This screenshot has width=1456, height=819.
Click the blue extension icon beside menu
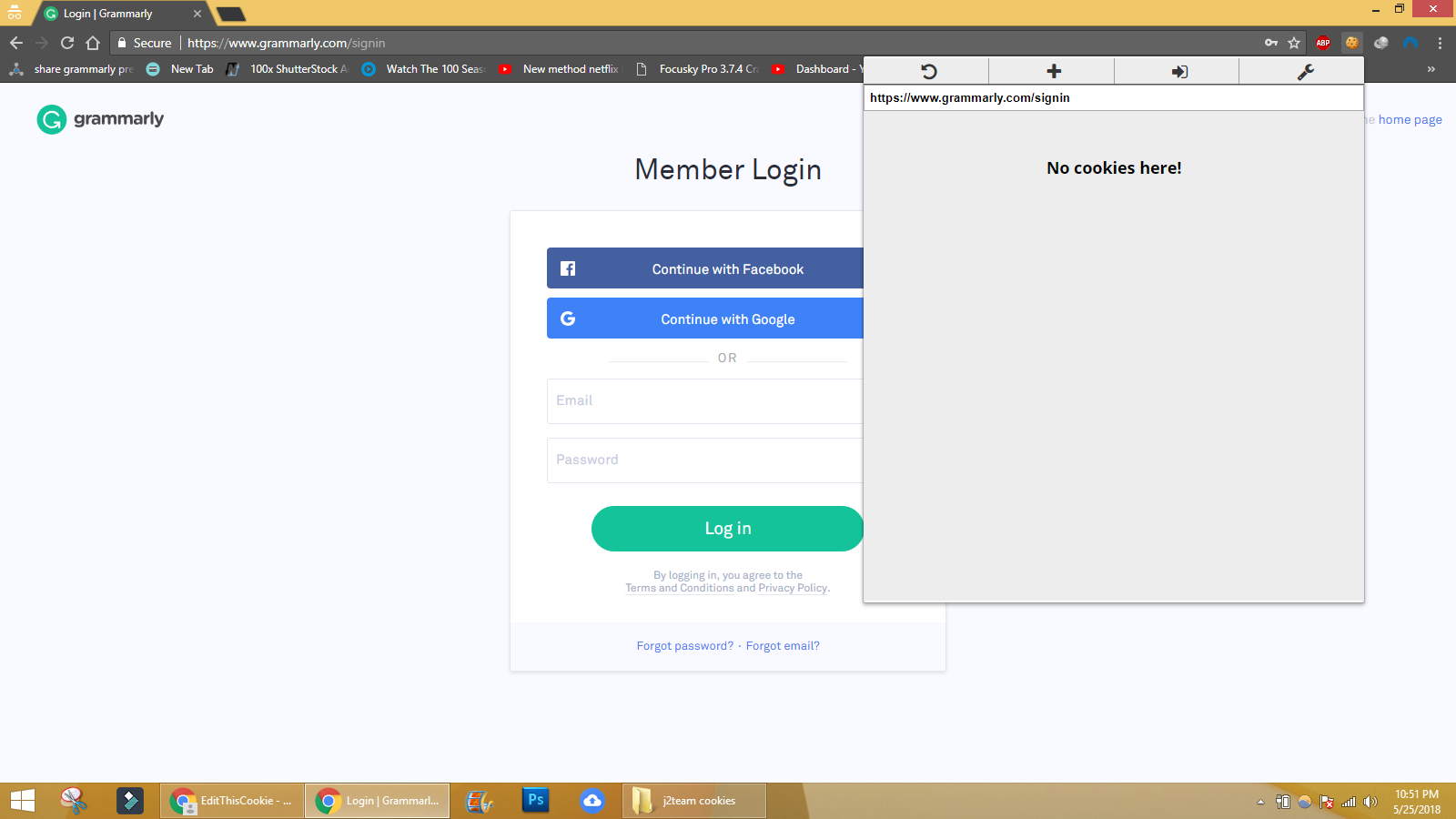click(x=1410, y=43)
